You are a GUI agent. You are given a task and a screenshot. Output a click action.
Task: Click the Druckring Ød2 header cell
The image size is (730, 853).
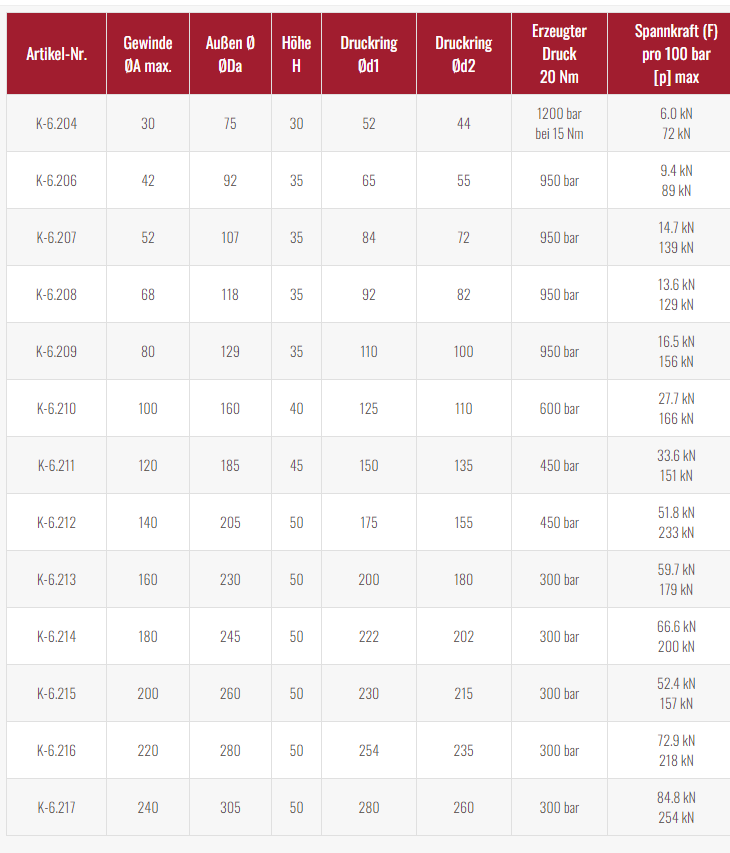pyautogui.click(x=463, y=54)
